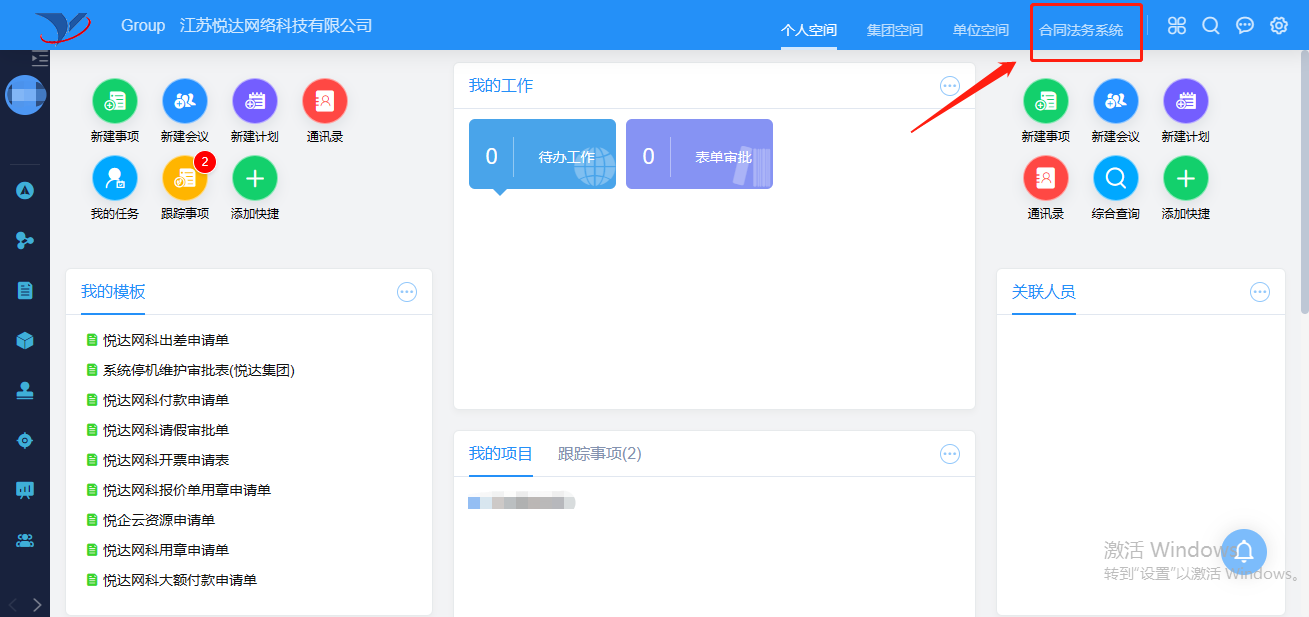Click the 综合查询 icon on right
The width and height of the screenshot is (1309, 617).
click(1115, 178)
